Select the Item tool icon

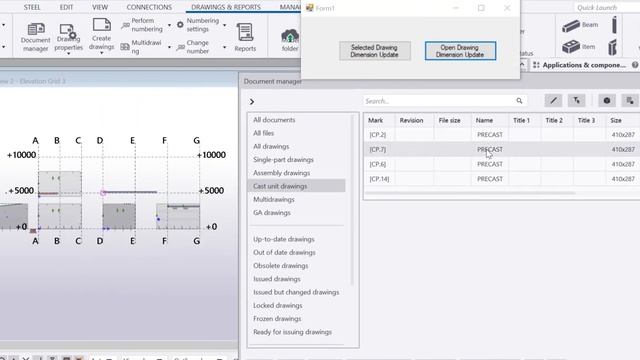pyautogui.click(x=571, y=47)
